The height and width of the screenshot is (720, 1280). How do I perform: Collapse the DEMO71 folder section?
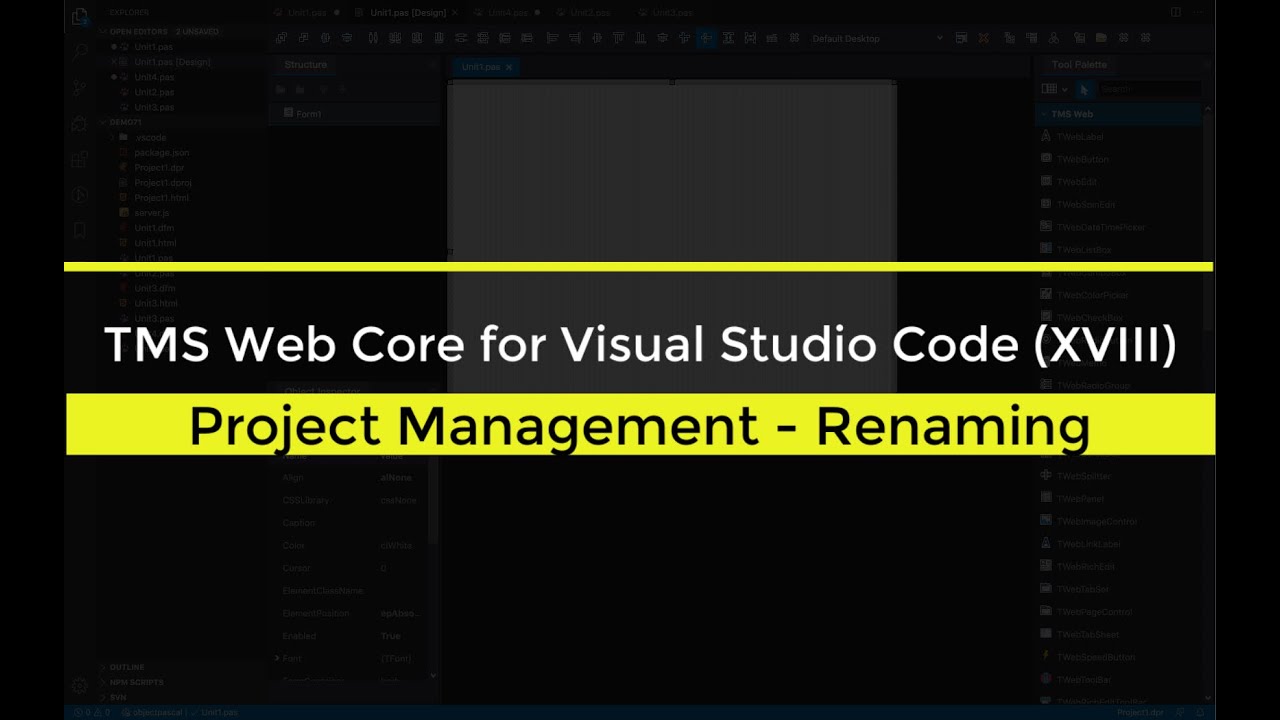pyautogui.click(x=103, y=122)
